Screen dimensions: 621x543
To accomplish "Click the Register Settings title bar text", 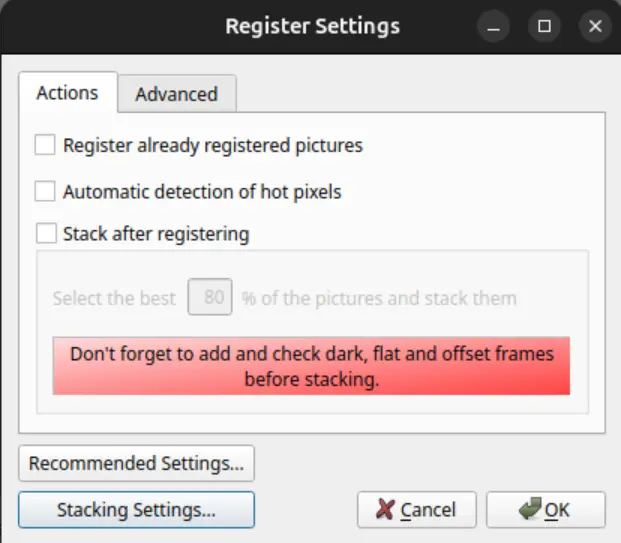I will click(x=312, y=26).
